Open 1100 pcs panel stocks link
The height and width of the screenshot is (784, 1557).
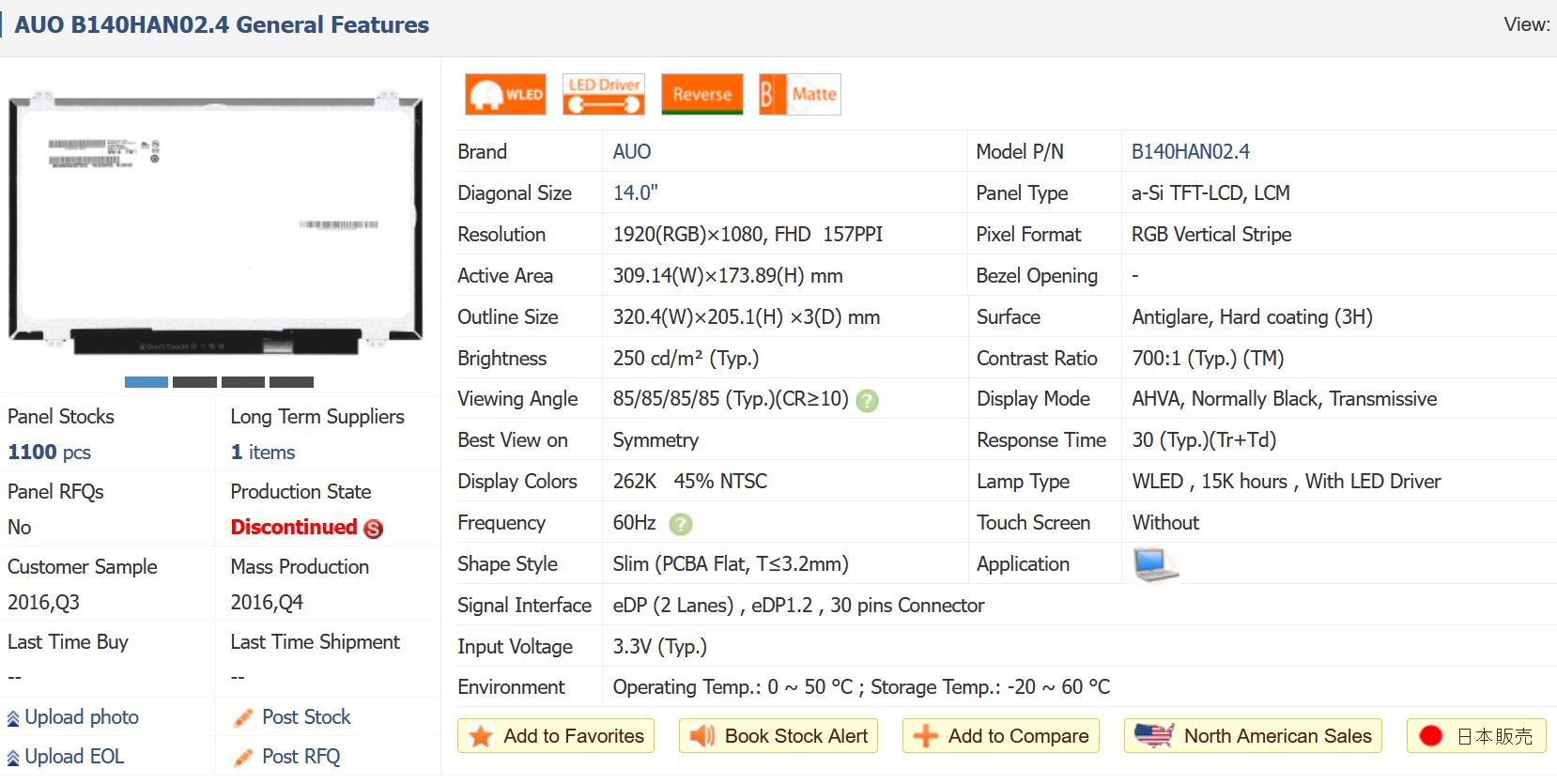pos(49,453)
